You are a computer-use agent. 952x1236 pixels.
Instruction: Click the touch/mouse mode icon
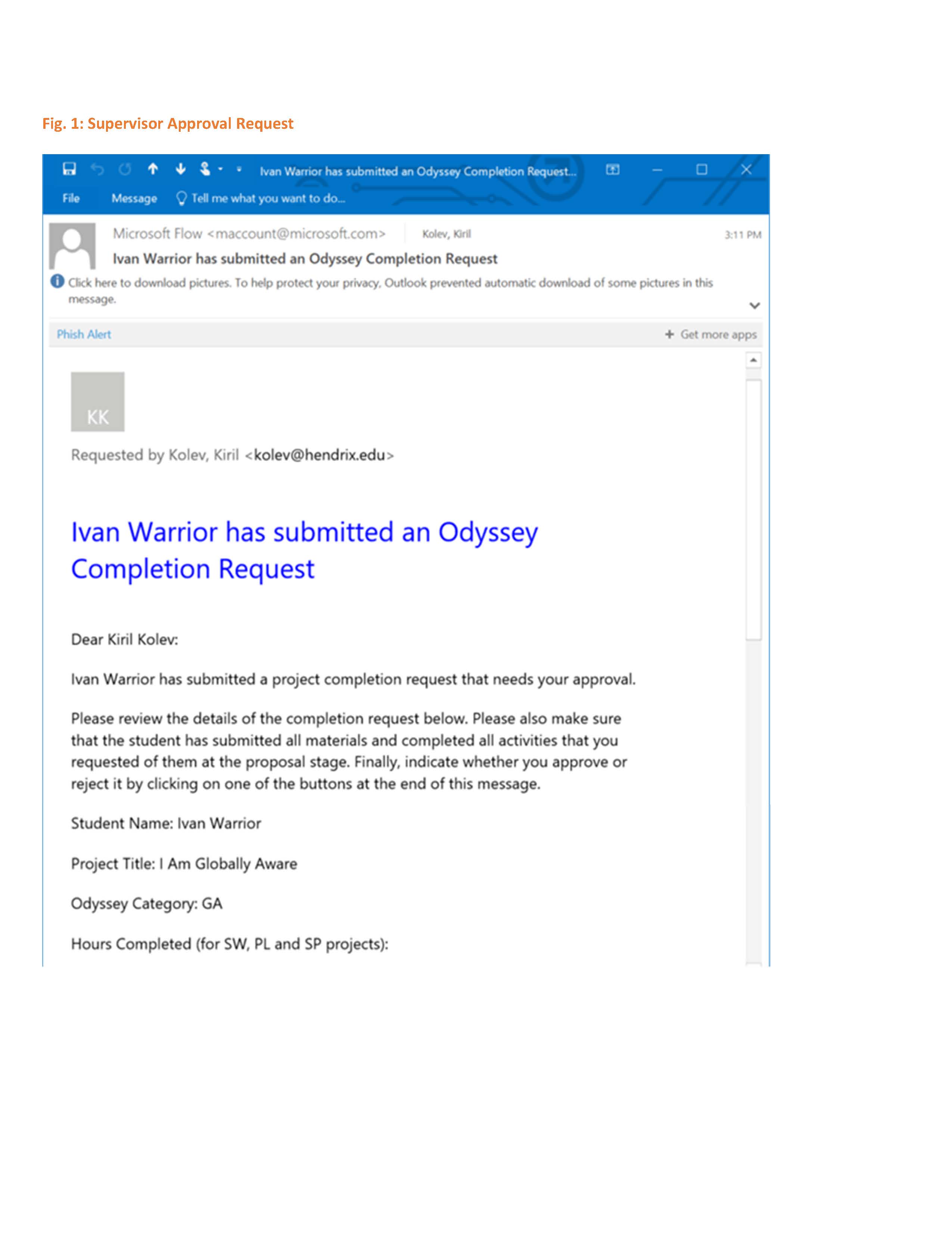[x=205, y=169]
